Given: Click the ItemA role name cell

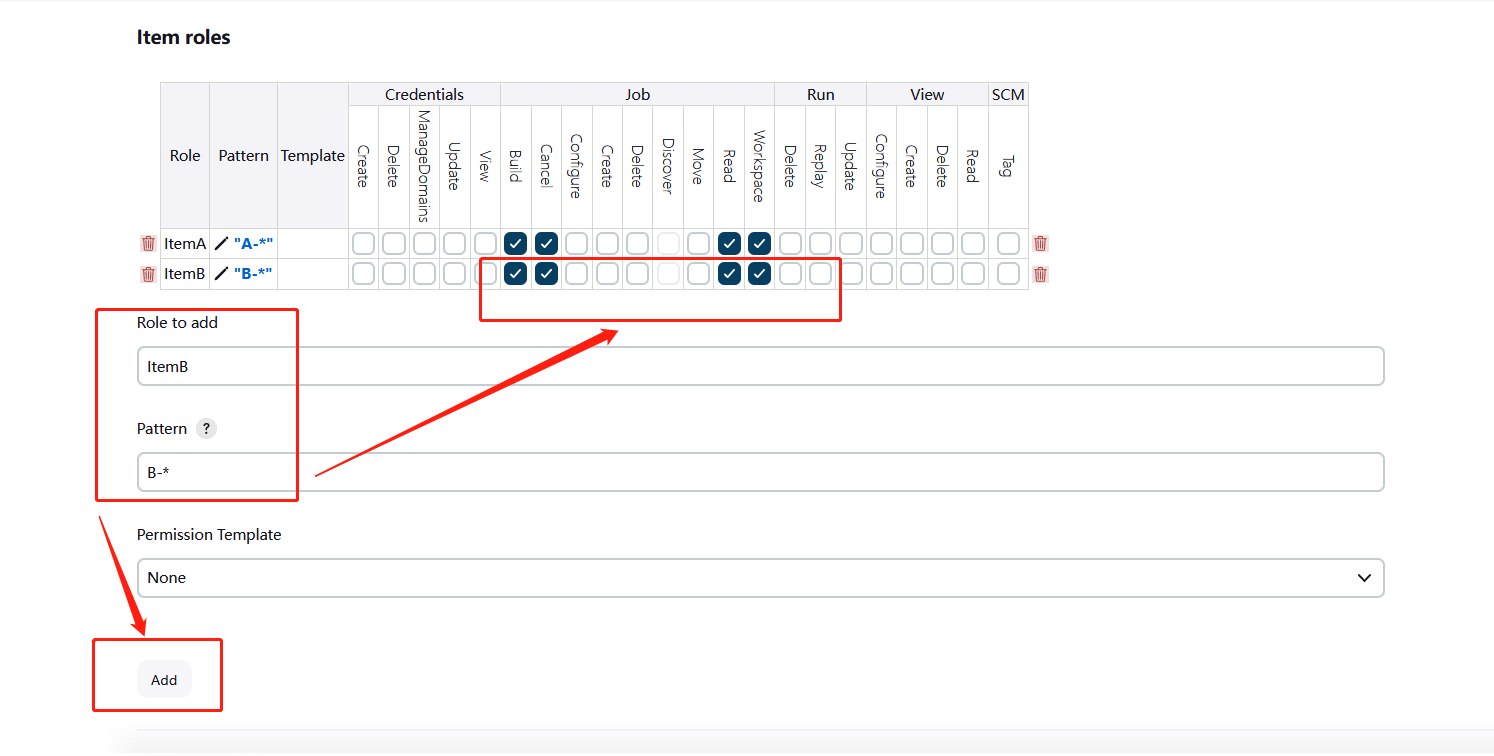Looking at the screenshot, I should [x=185, y=243].
